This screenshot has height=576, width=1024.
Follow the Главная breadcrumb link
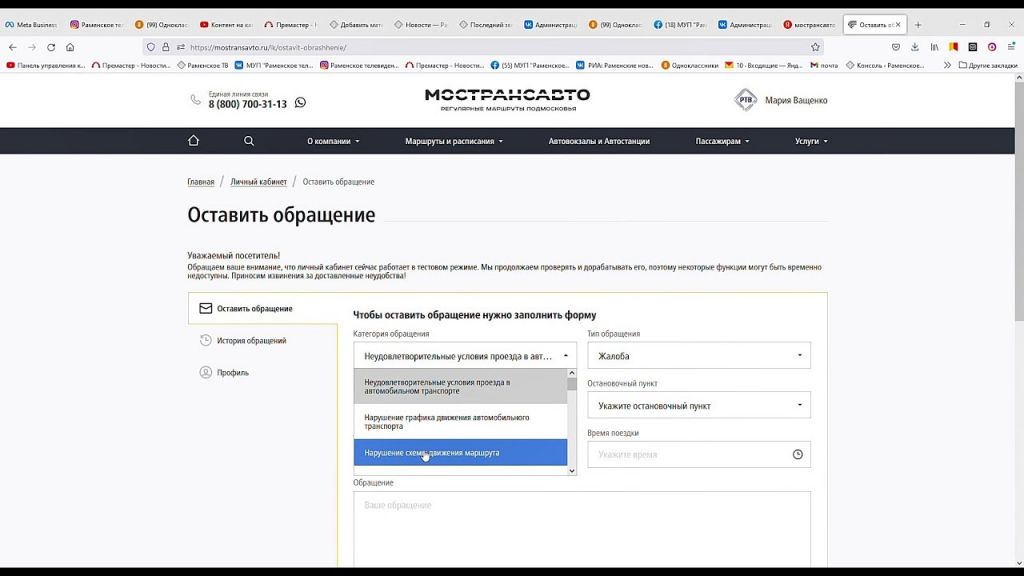(200, 182)
